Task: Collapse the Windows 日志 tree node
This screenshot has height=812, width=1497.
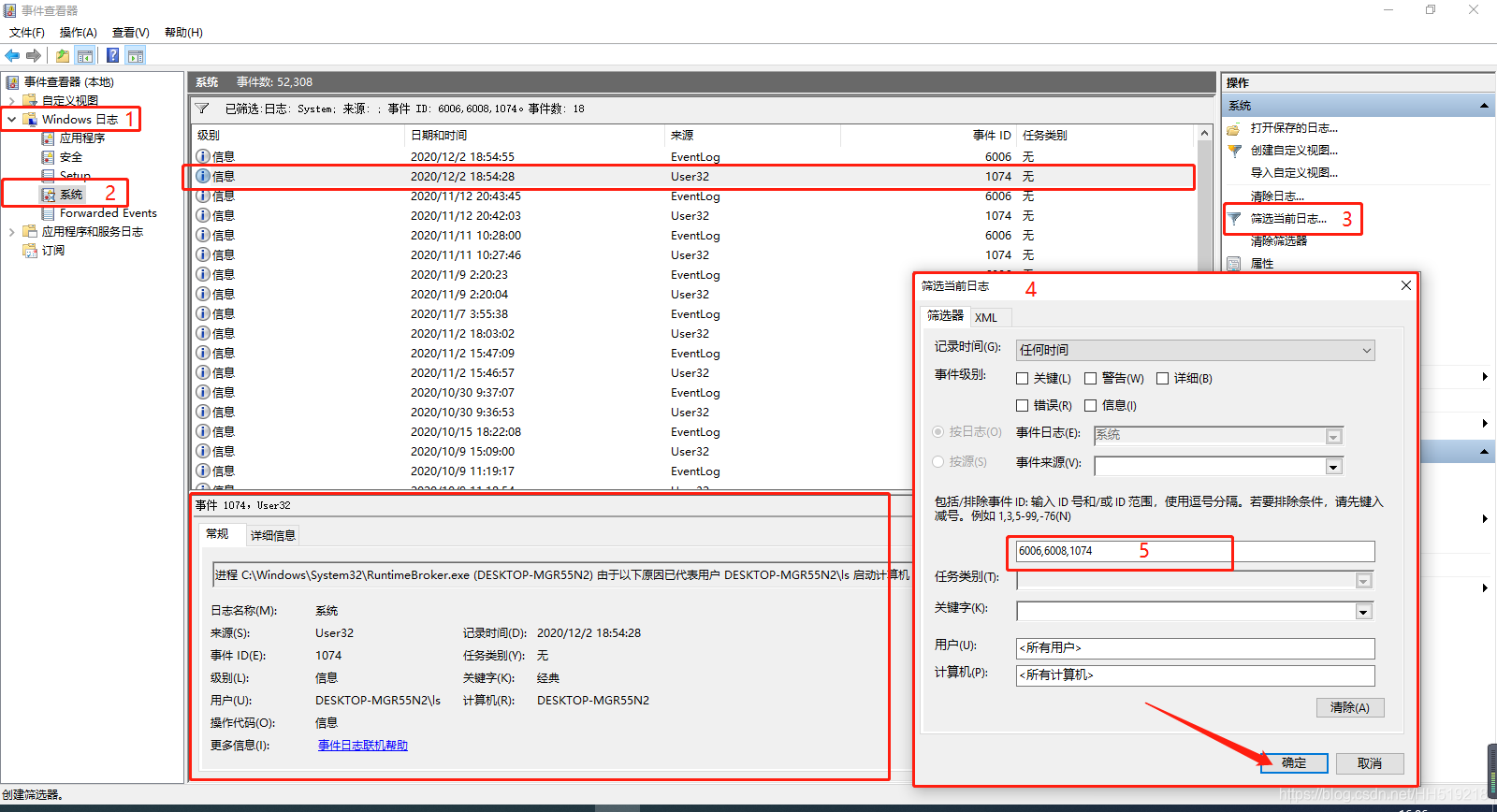Action: click(11, 119)
